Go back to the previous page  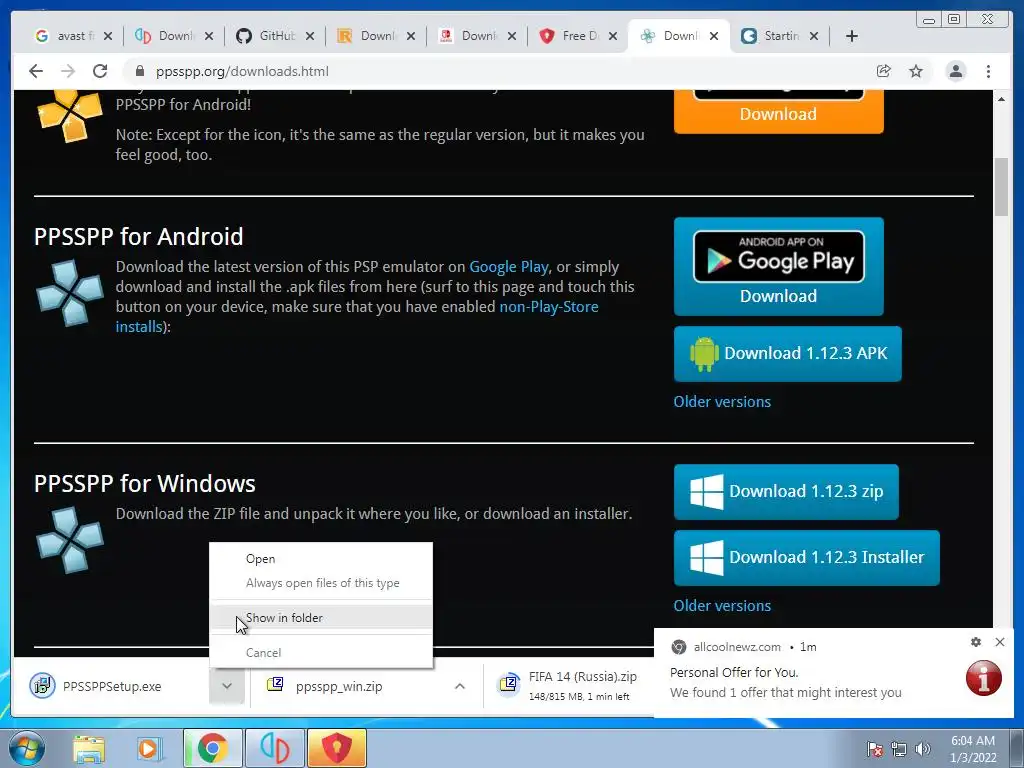pyautogui.click(x=36, y=71)
